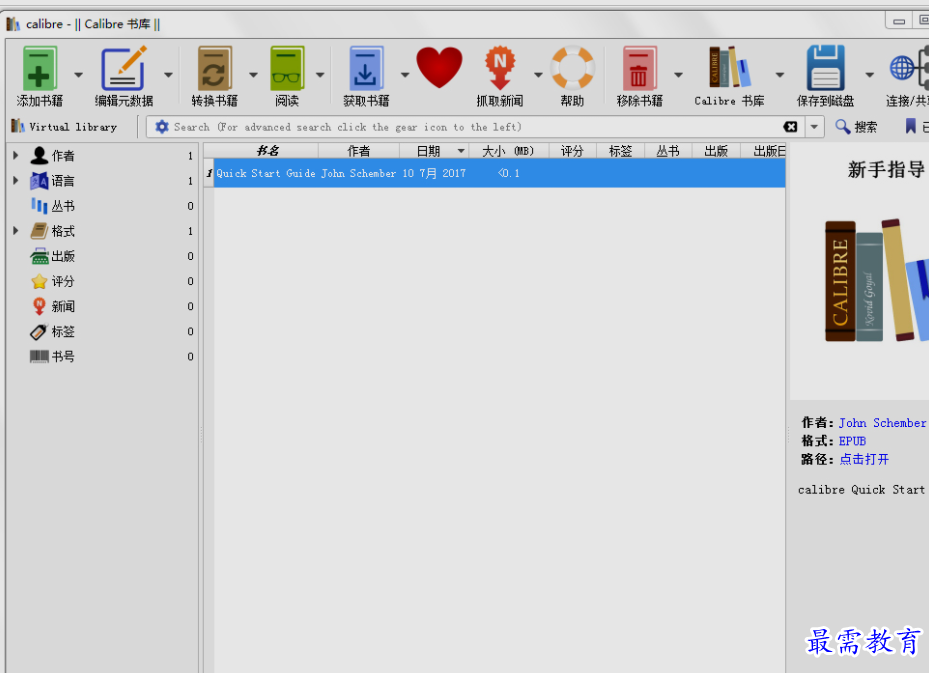Viewport: 929px width, 673px height.
Task: Expand the 语言 (Languages) tree node
Action: pyautogui.click(x=16, y=181)
